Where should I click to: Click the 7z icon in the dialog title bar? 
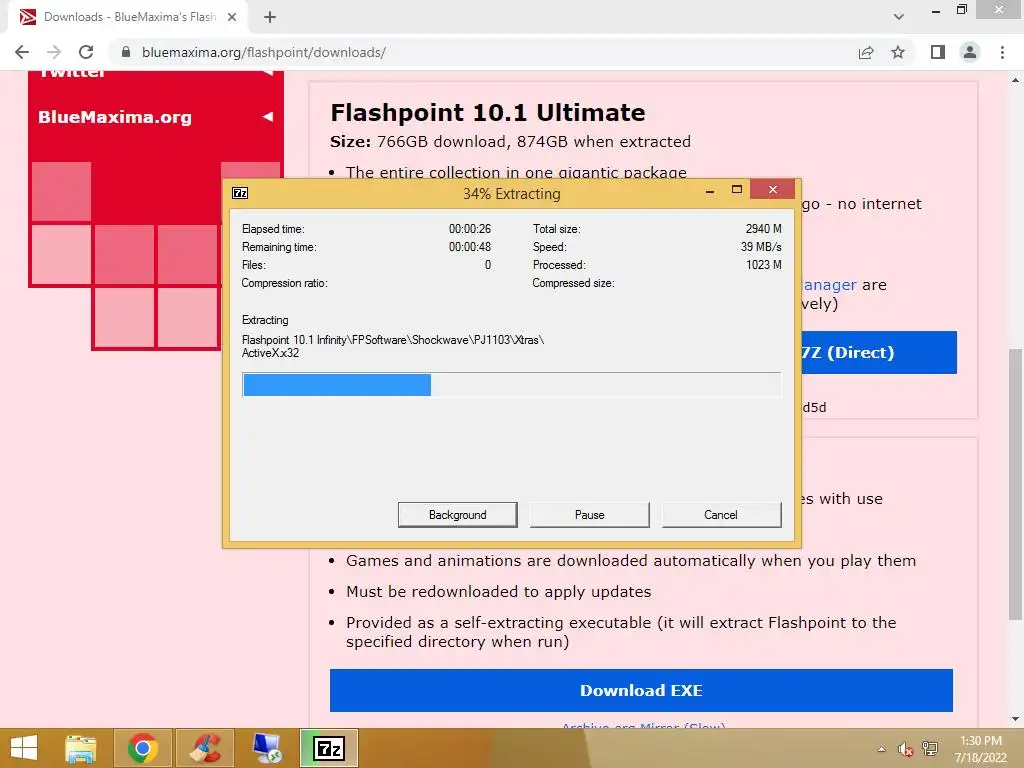pos(240,193)
